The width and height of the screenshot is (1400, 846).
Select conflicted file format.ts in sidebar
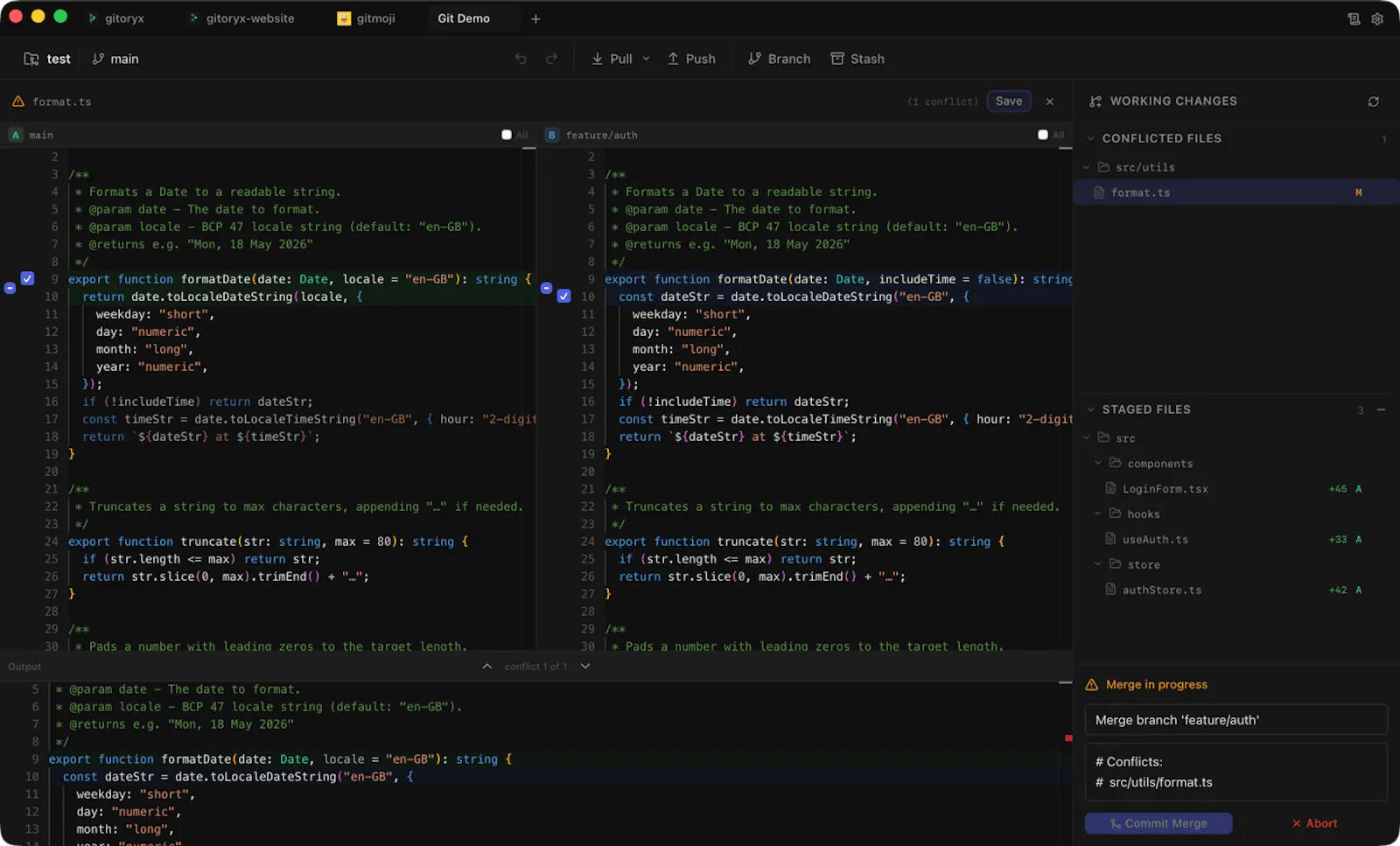pyautogui.click(x=1236, y=192)
